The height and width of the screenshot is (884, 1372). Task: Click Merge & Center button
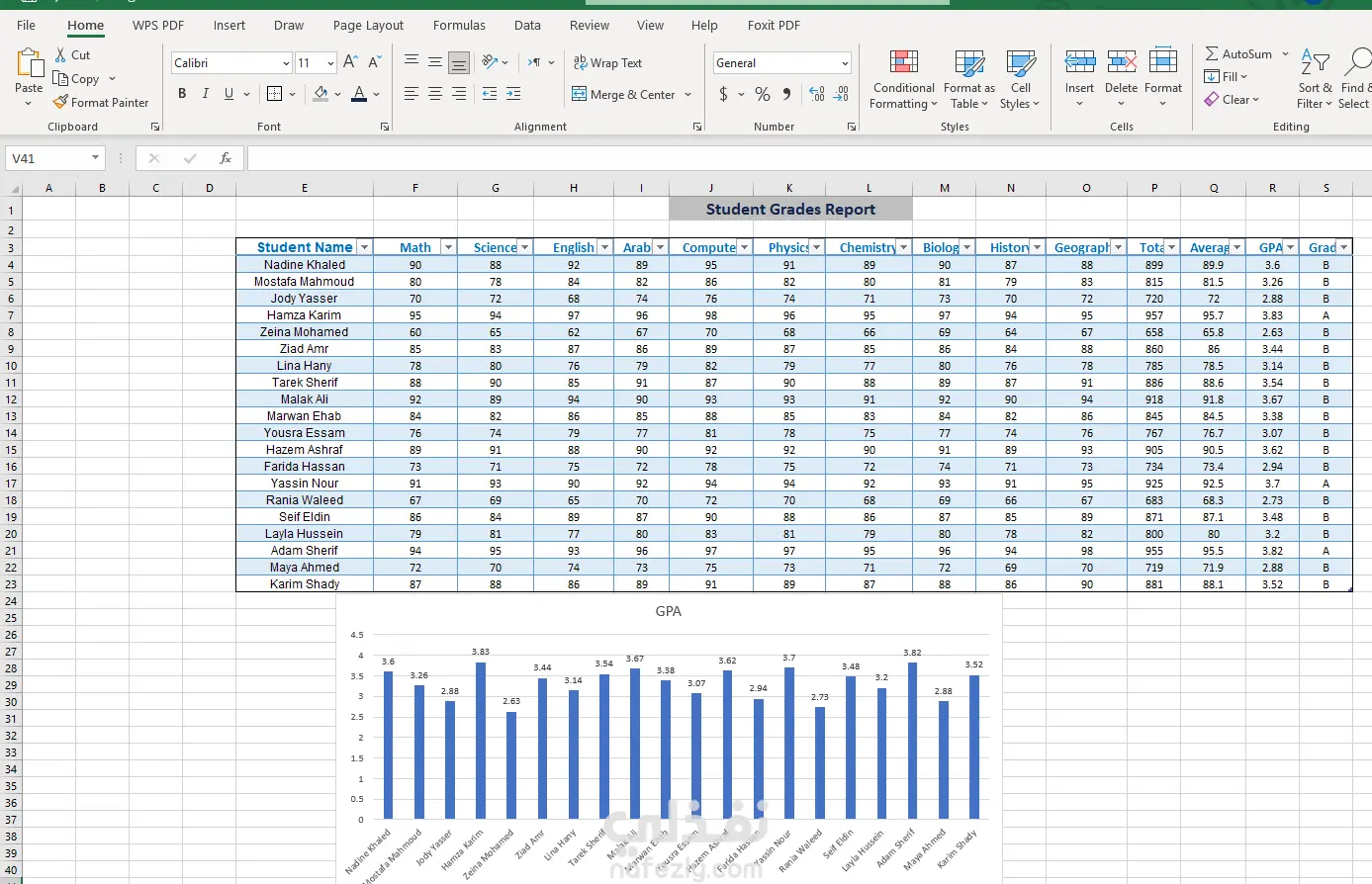coord(624,95)
